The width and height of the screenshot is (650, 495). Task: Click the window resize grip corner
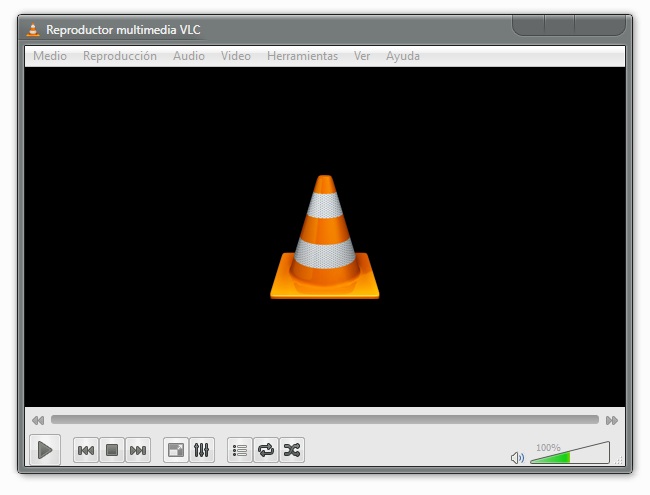[x=619, y=461]
